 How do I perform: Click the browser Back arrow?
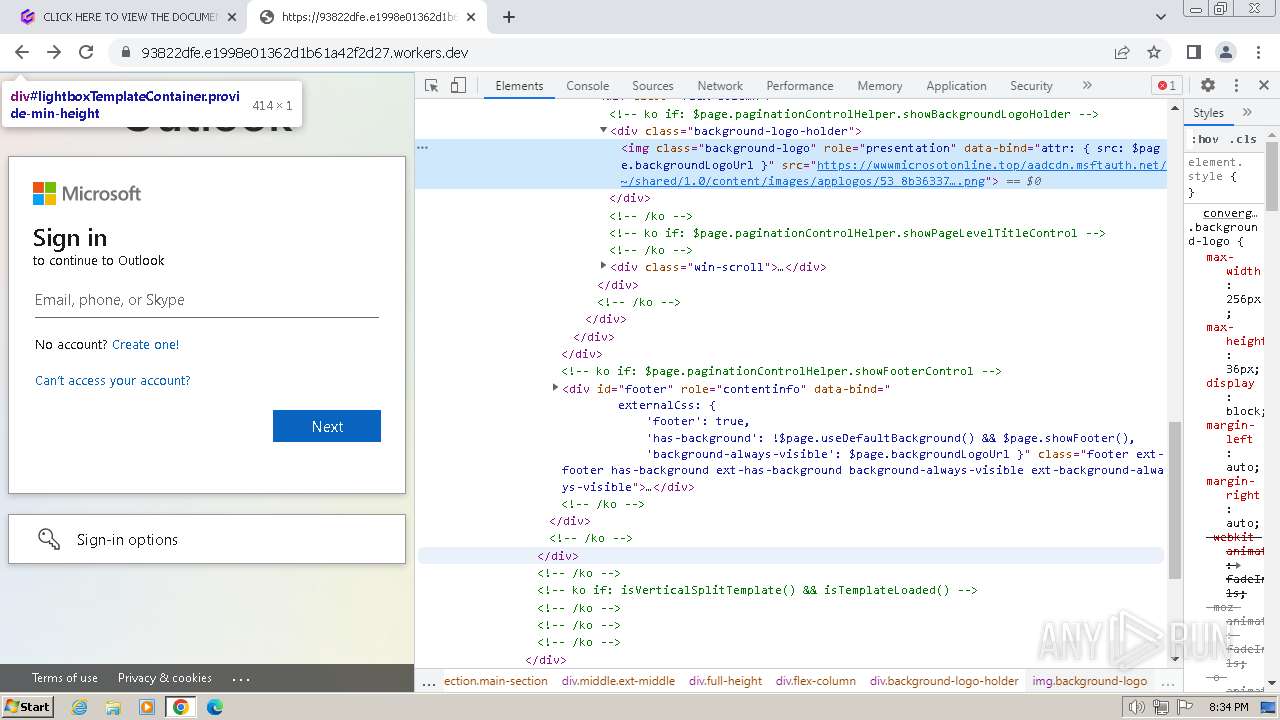[22, 52]
